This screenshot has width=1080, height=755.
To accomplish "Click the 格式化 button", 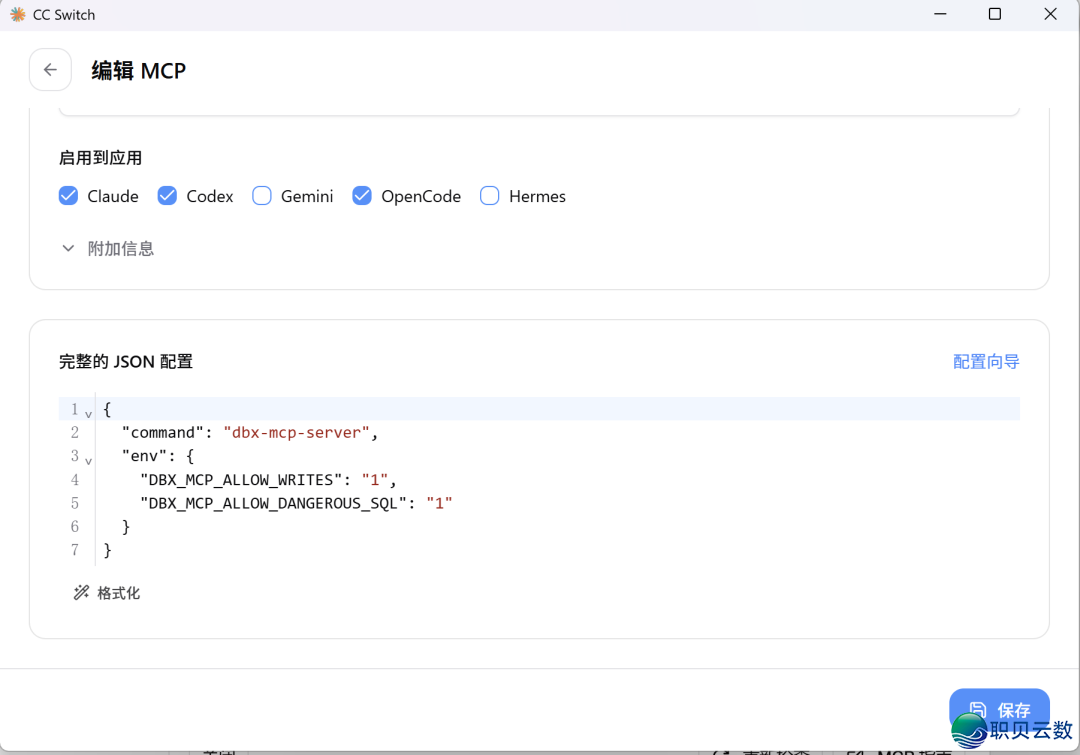I will click(x=107, y=592).
